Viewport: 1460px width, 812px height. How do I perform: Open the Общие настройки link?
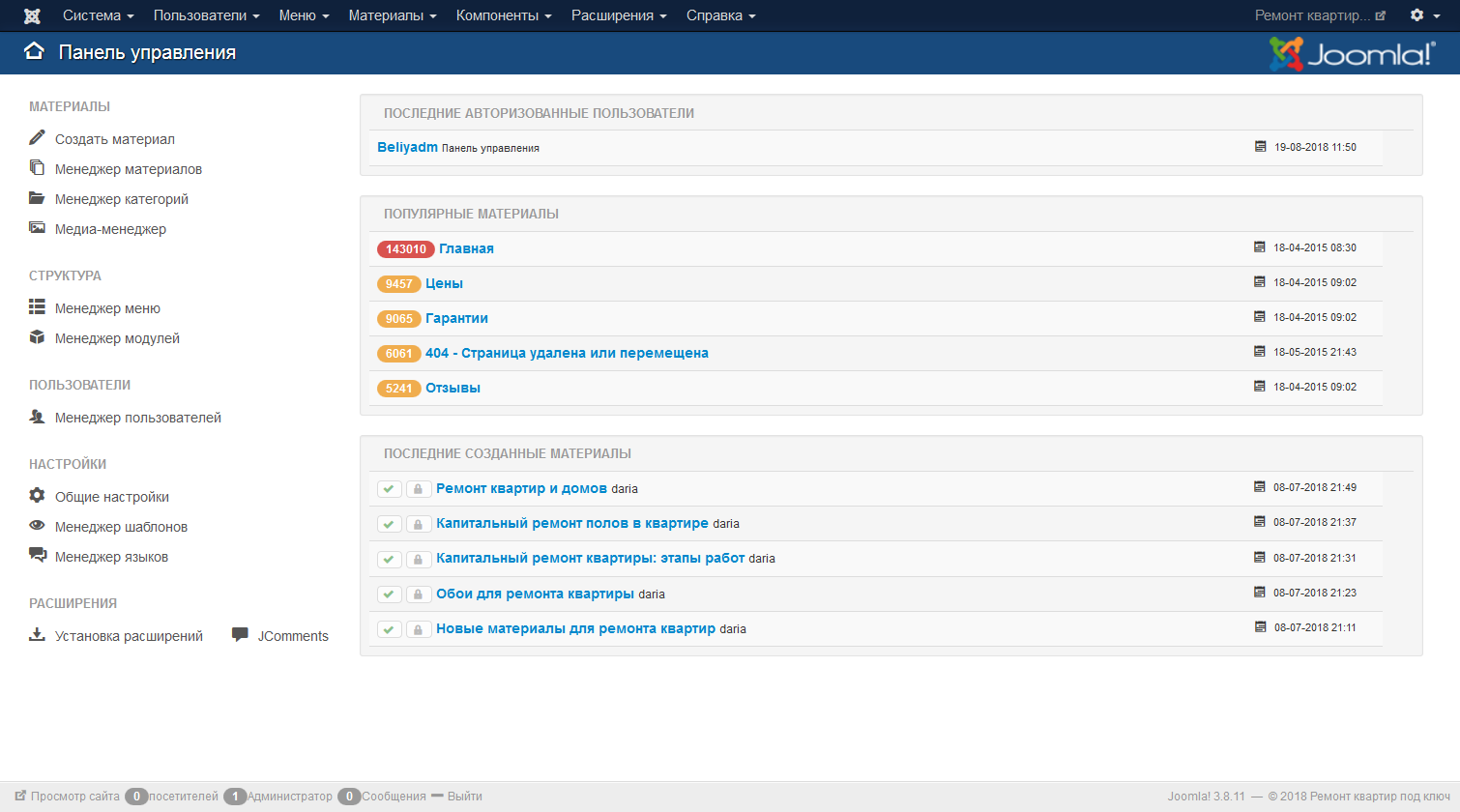(112, 497)
